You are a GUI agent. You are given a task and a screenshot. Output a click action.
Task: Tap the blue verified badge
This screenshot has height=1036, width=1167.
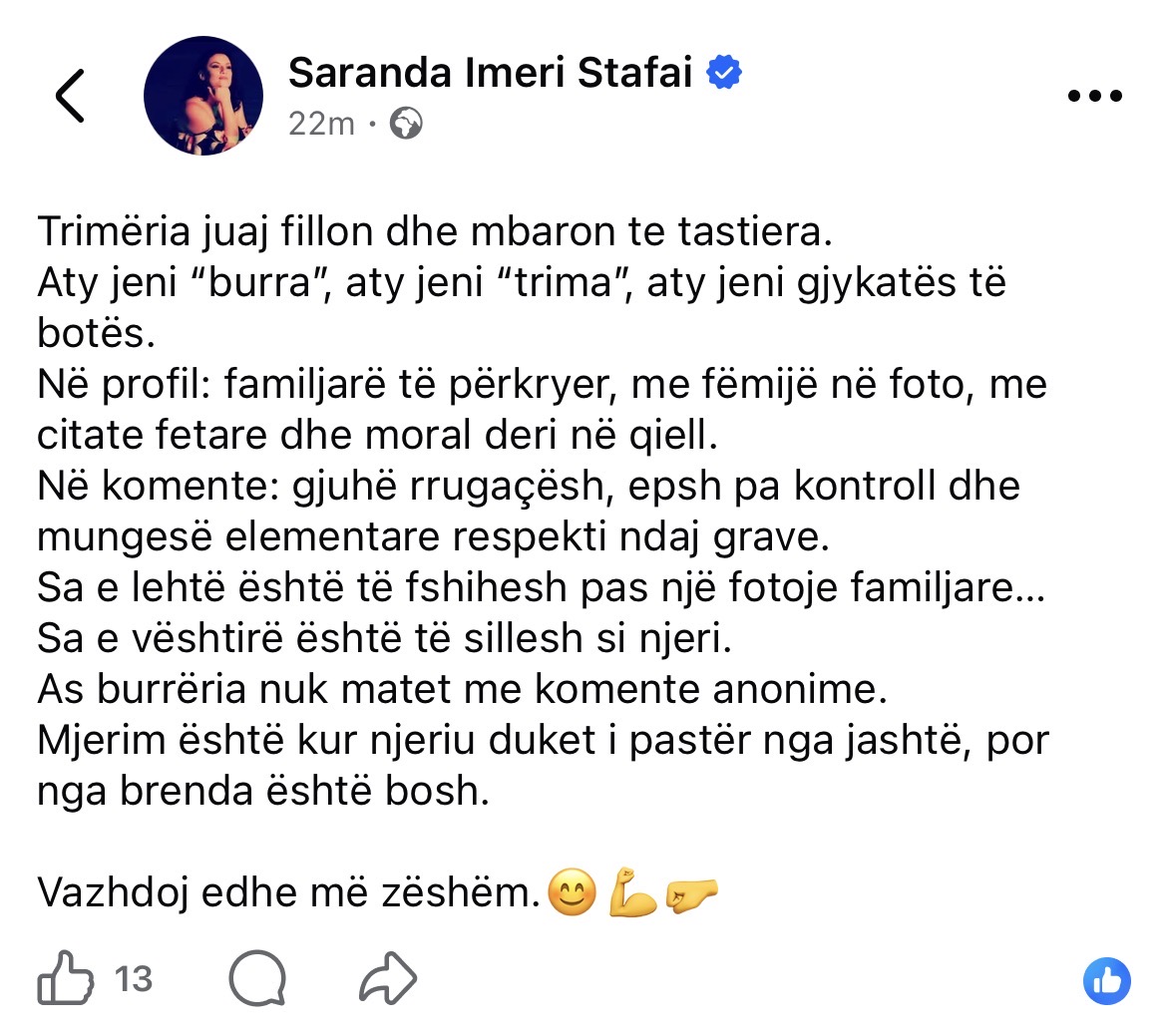tap(725, 73)
